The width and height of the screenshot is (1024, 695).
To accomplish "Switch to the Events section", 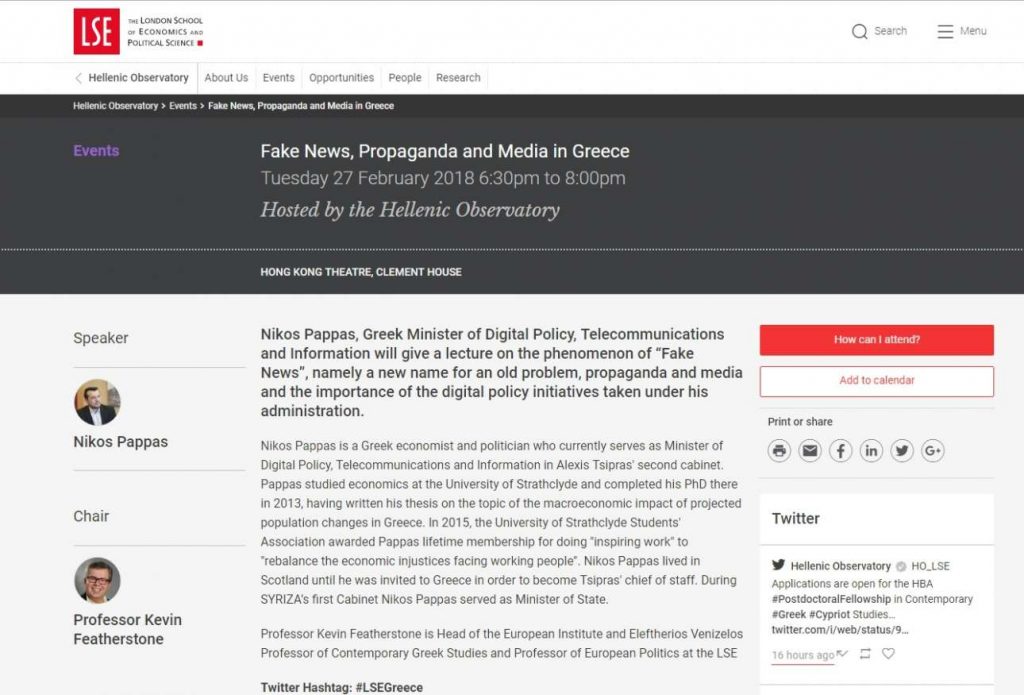I will (278, 77).
